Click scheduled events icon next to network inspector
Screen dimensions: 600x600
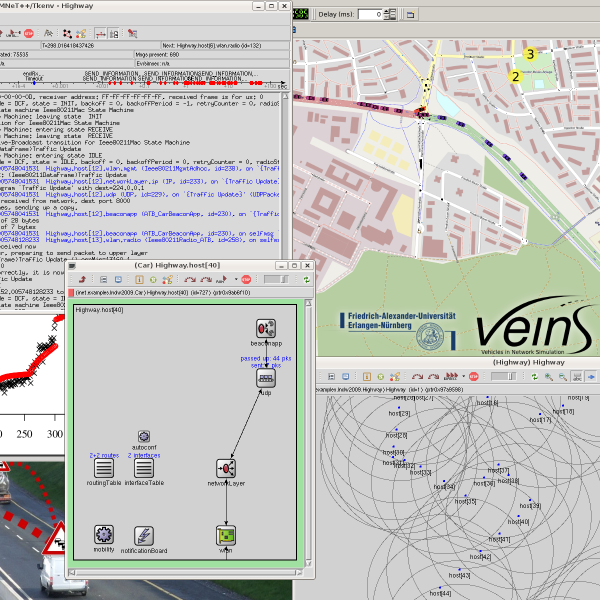coord(81,34)
